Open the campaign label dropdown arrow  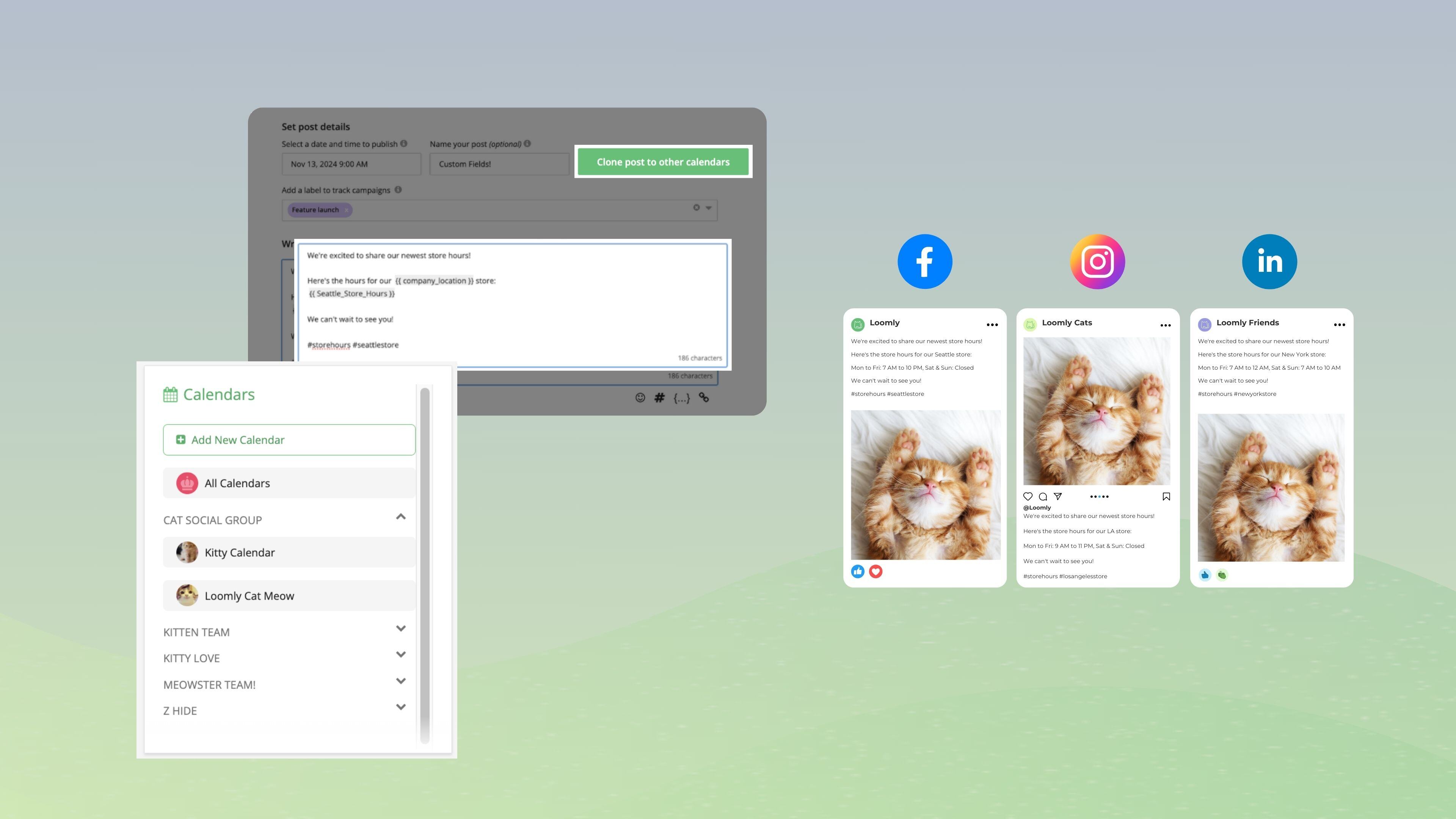(708, 208)
